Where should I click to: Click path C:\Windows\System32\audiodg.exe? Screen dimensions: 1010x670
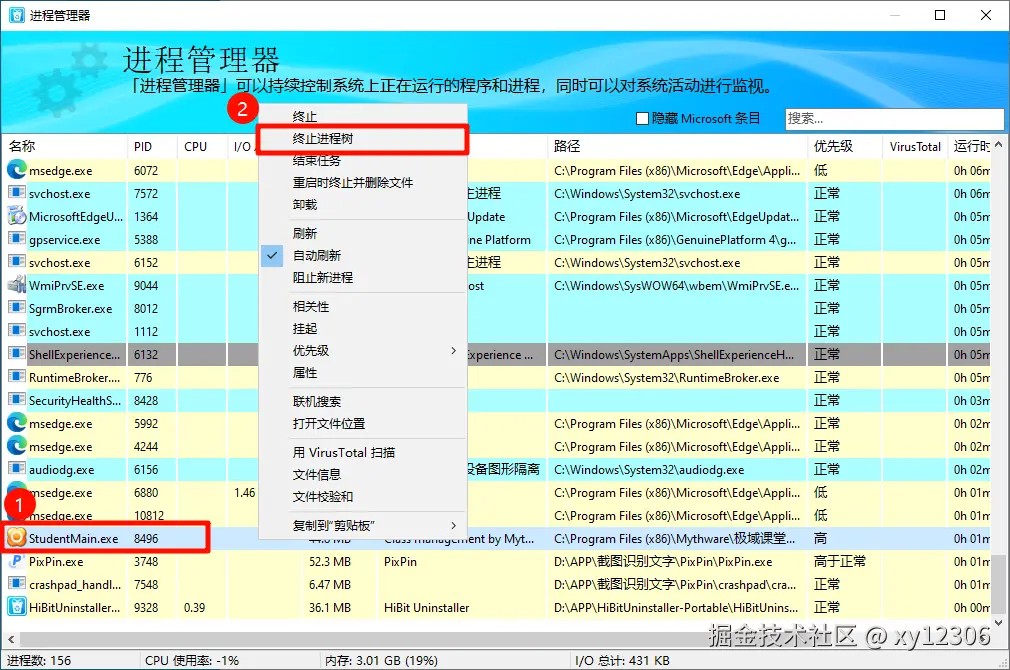click(649, 470)
